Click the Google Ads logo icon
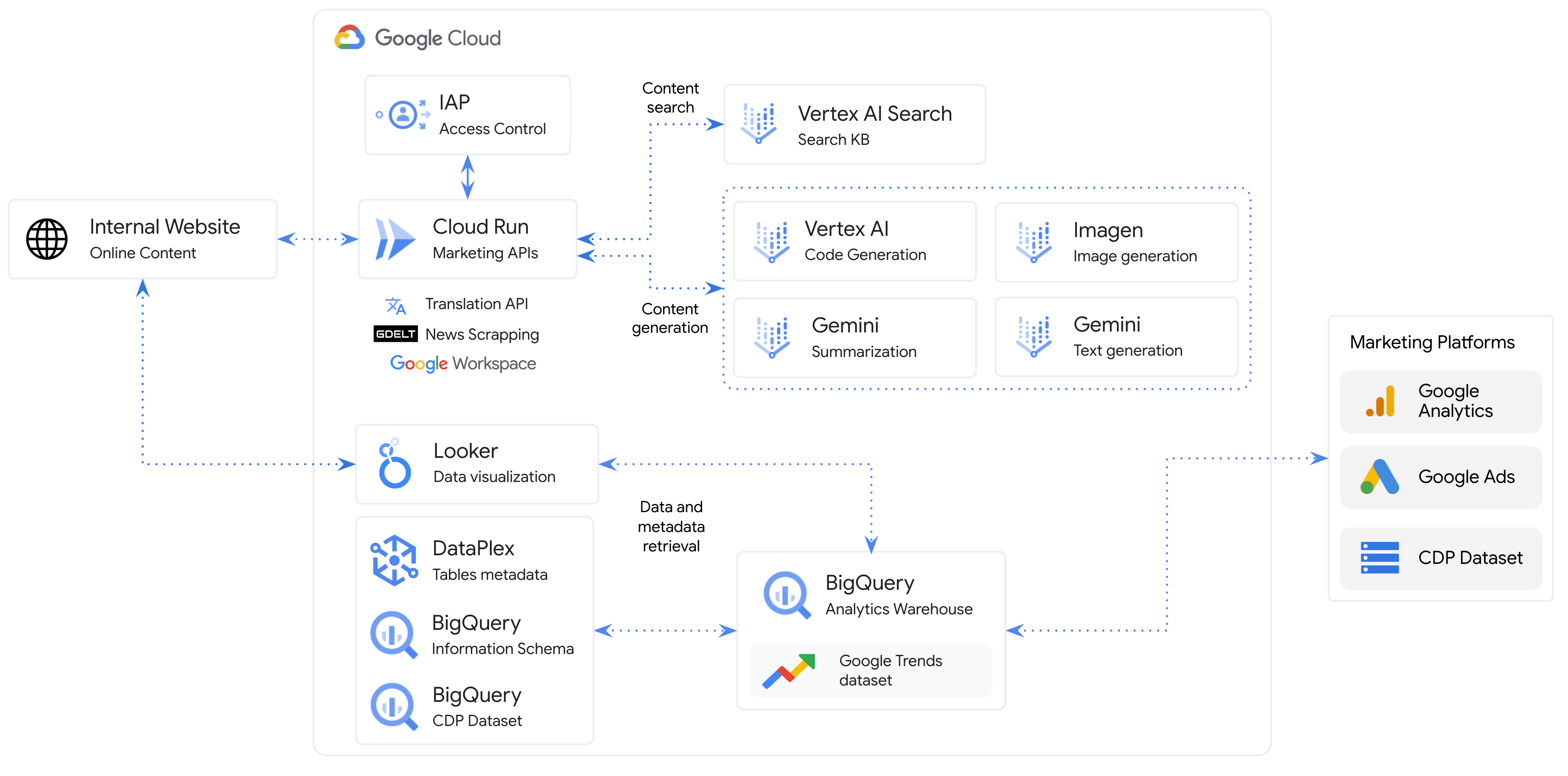1568x776 pixels. pos(1379,476)
